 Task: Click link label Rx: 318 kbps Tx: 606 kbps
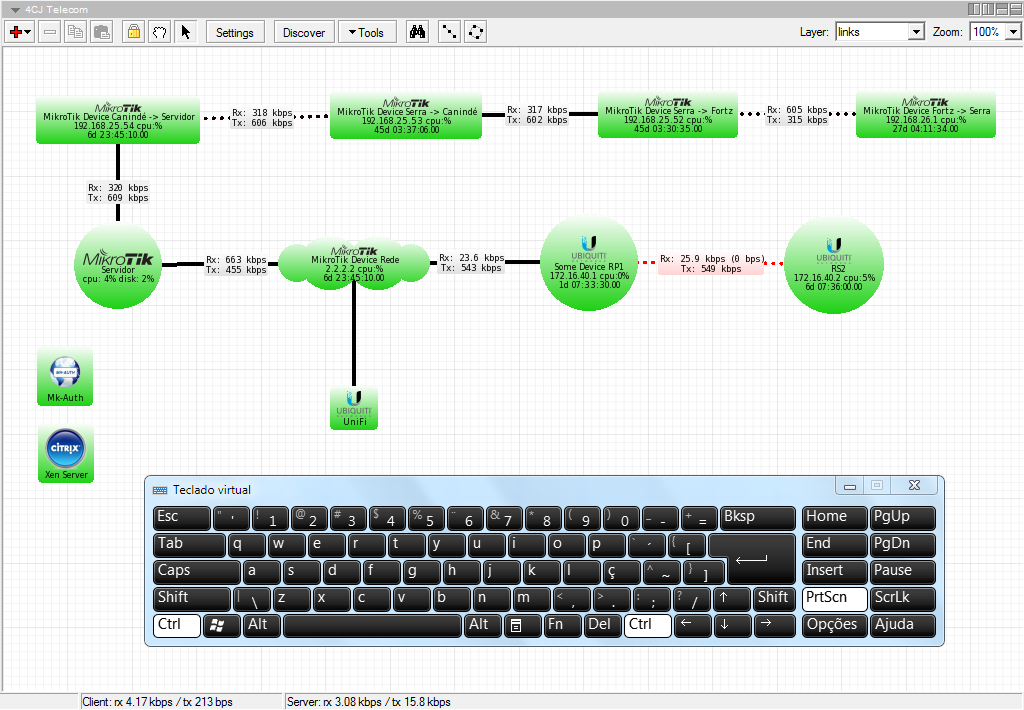(x=263, y=118)
